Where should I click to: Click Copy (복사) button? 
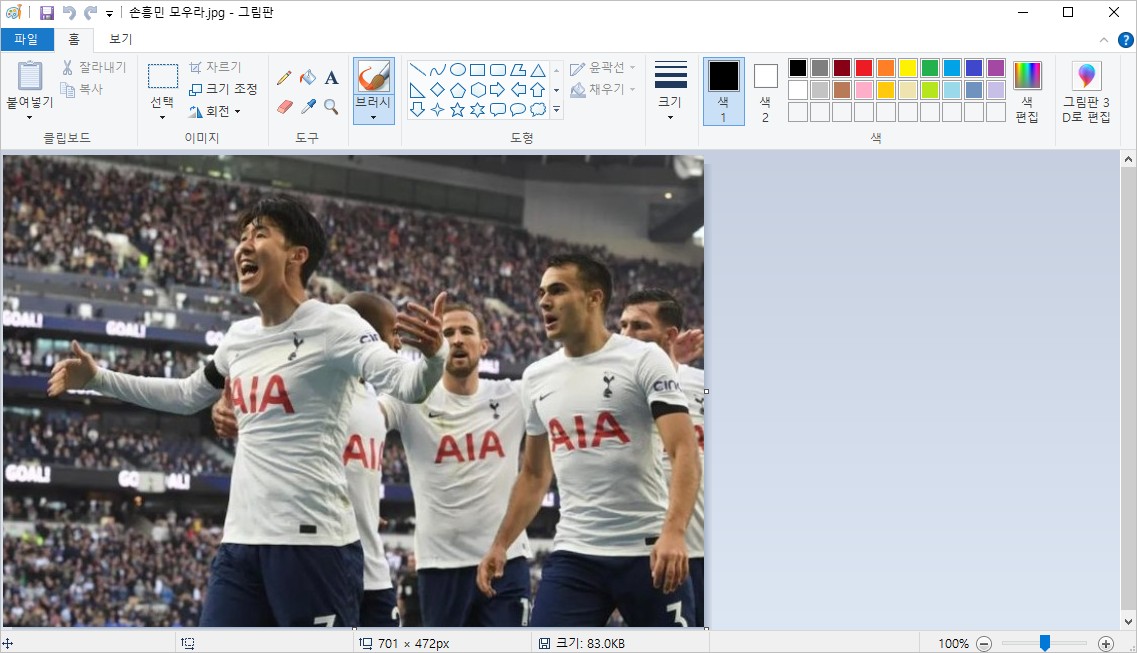click(82, 89)
